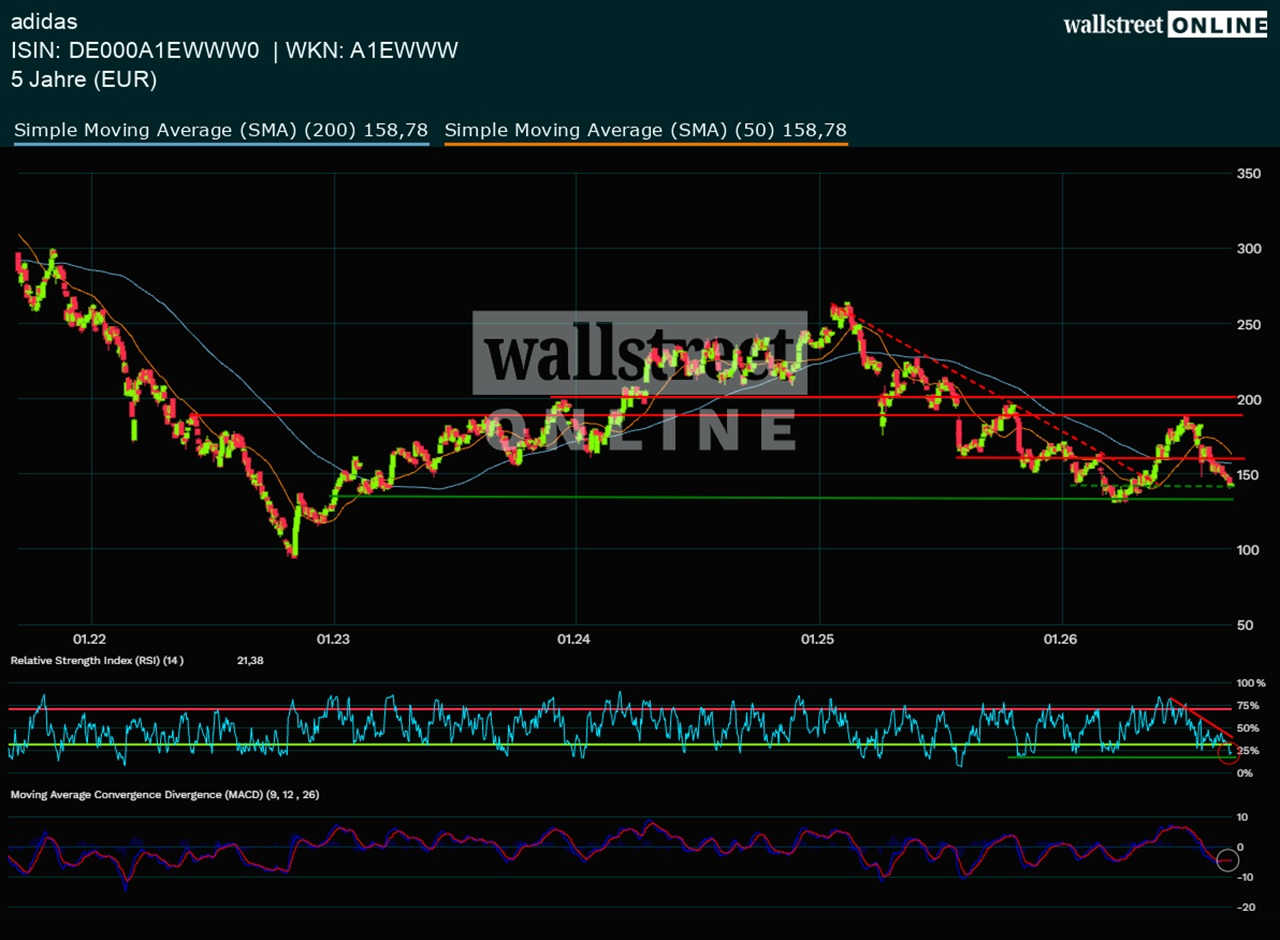
Task: Click the 01.25 date axis label
Action: pos(818,639)
